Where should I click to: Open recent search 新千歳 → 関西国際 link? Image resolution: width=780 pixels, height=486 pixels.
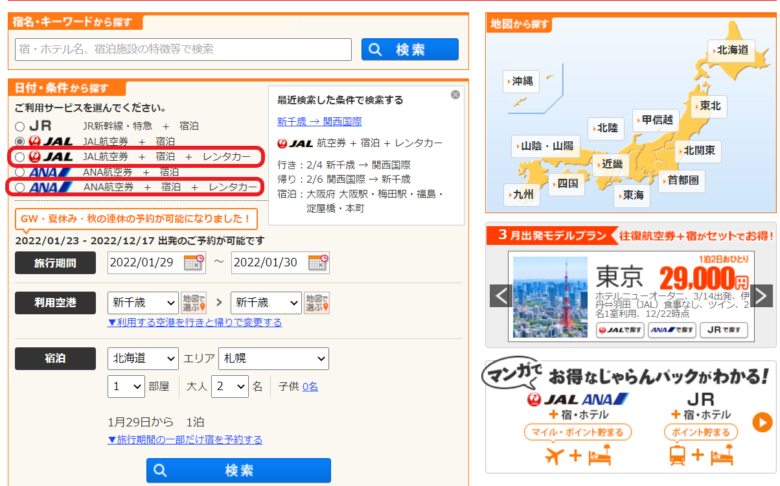pos(319,121)
